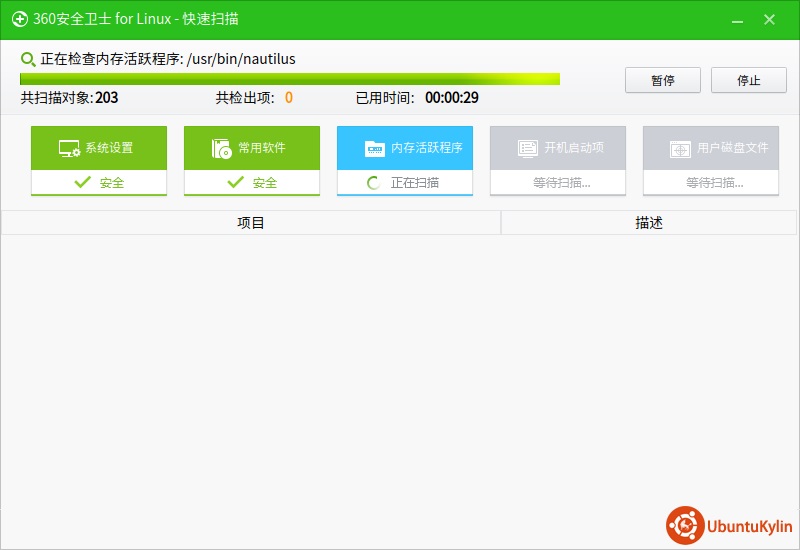This screenshot has height=550, width=800.
Task: Click the window title 快速扫描 text
Action: [210, 19]
